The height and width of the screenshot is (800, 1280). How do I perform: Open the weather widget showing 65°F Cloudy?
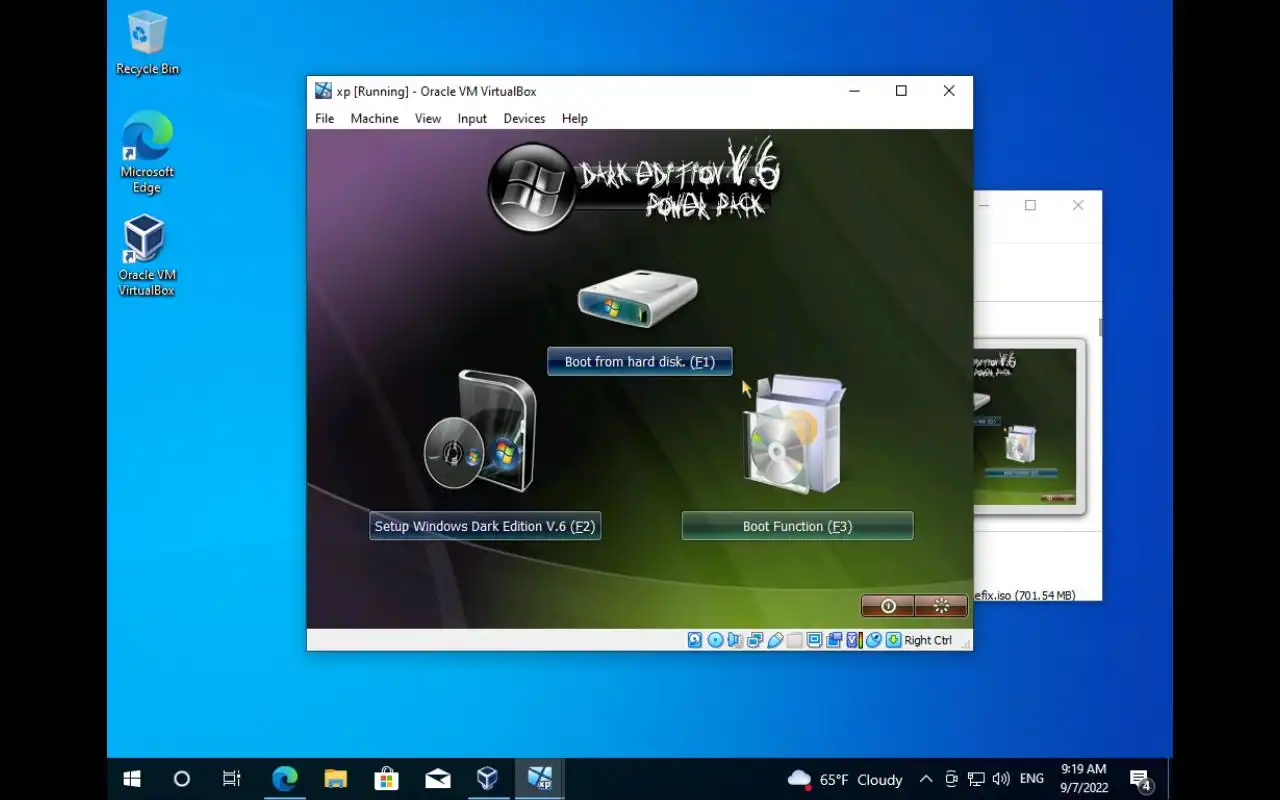tap(845, 779)
